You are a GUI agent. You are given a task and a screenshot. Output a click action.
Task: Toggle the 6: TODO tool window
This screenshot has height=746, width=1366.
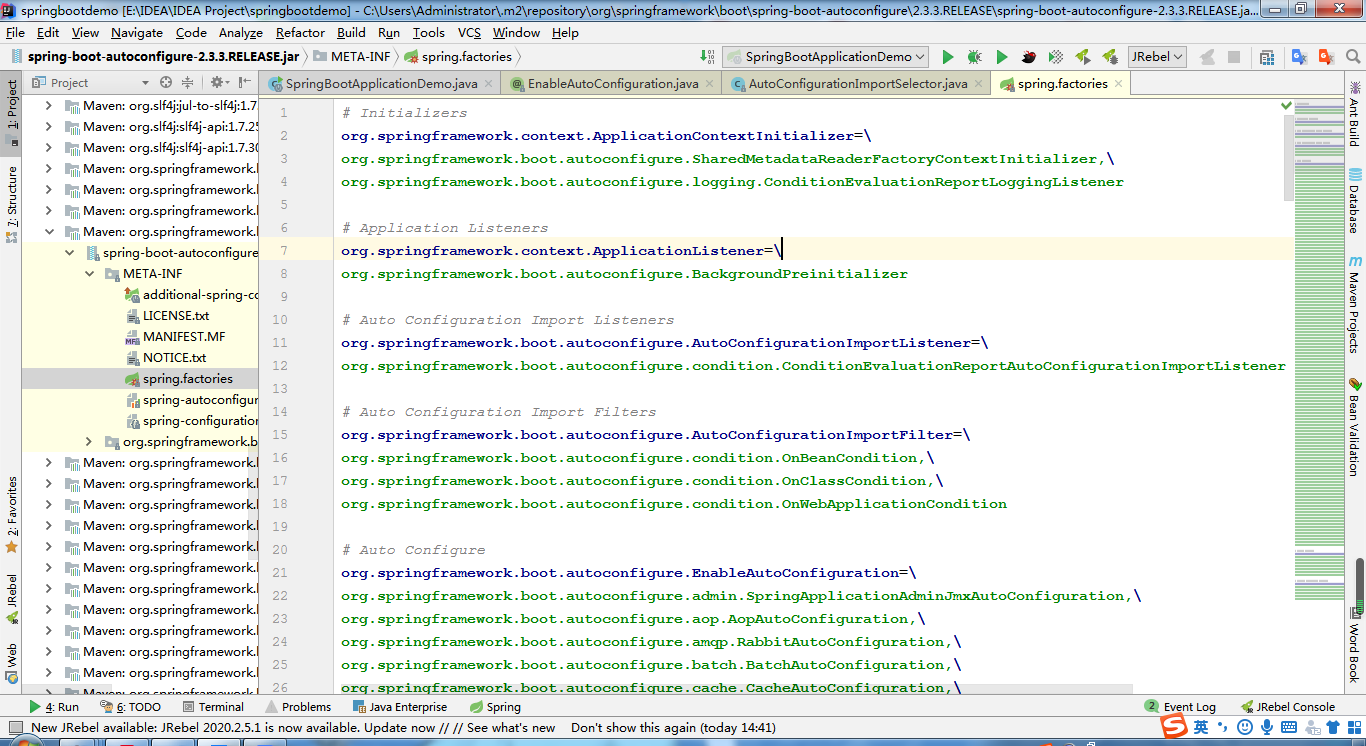(130, 706)
